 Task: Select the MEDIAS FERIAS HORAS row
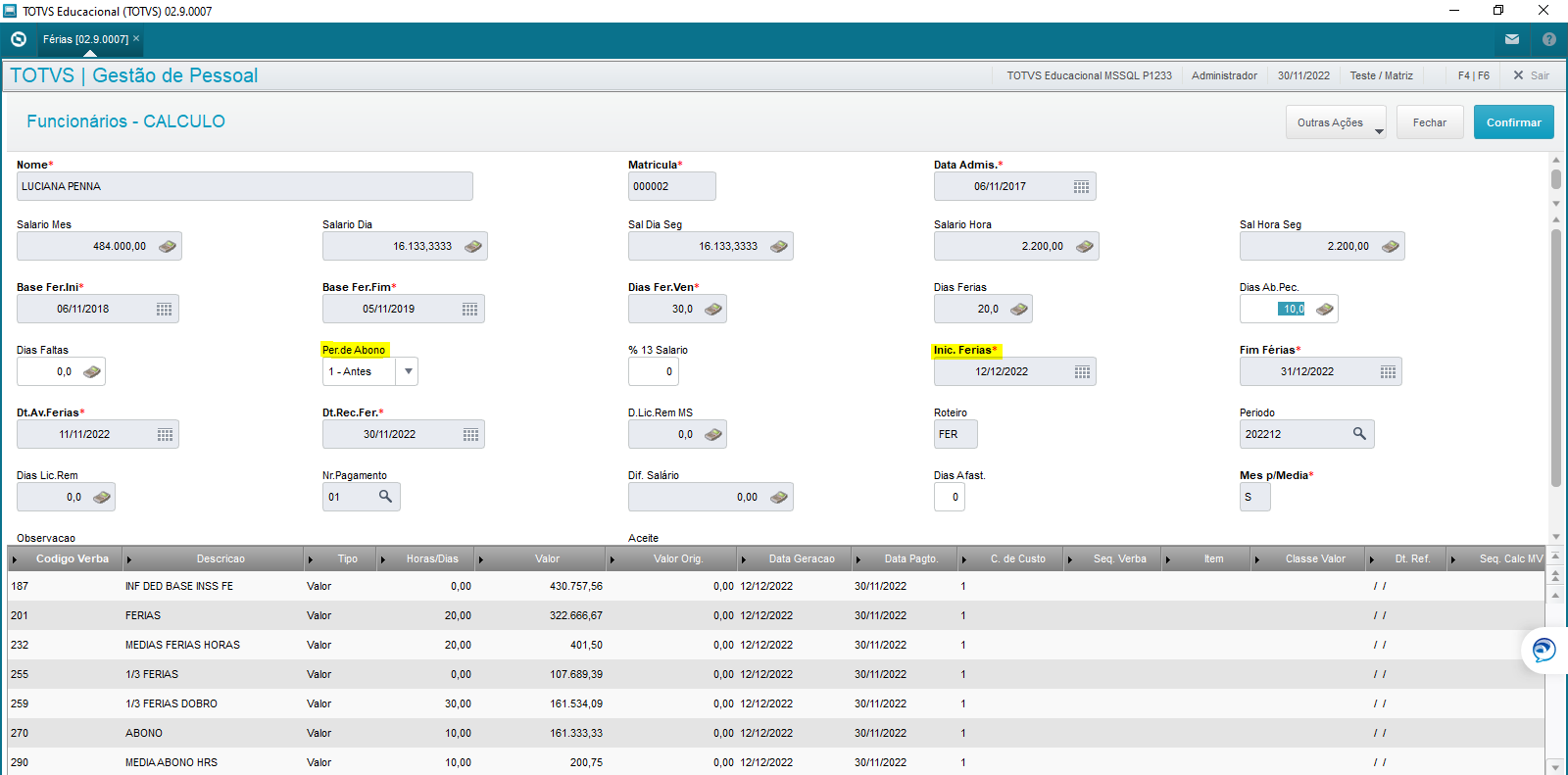click(x=776, y=645)
